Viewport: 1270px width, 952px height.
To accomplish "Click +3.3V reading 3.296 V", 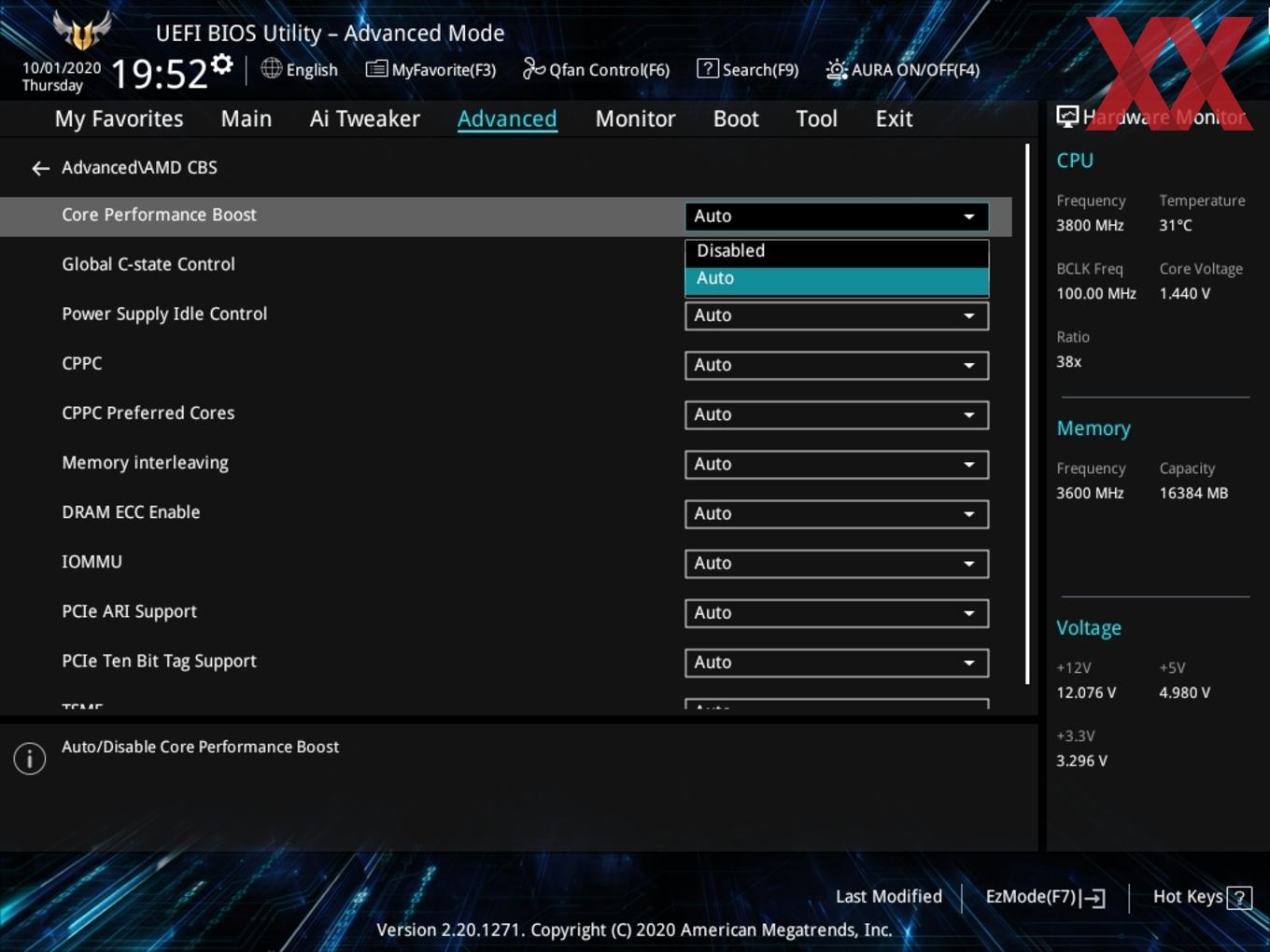I will click(x=1081, y=761).
